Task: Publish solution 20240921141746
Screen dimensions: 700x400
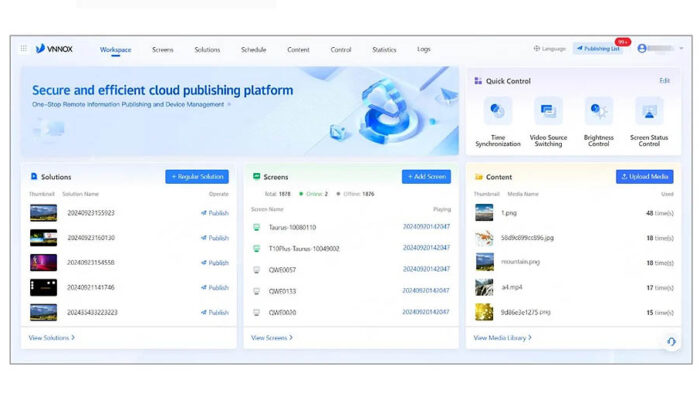Action: (215, 288)
